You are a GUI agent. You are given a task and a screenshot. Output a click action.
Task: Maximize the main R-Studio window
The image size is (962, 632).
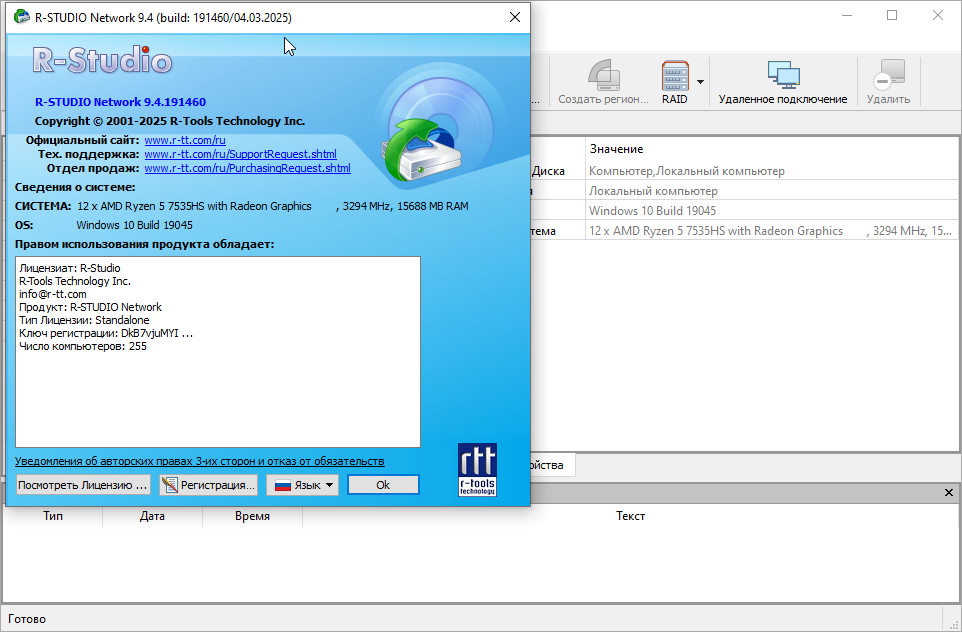[892, 15]
